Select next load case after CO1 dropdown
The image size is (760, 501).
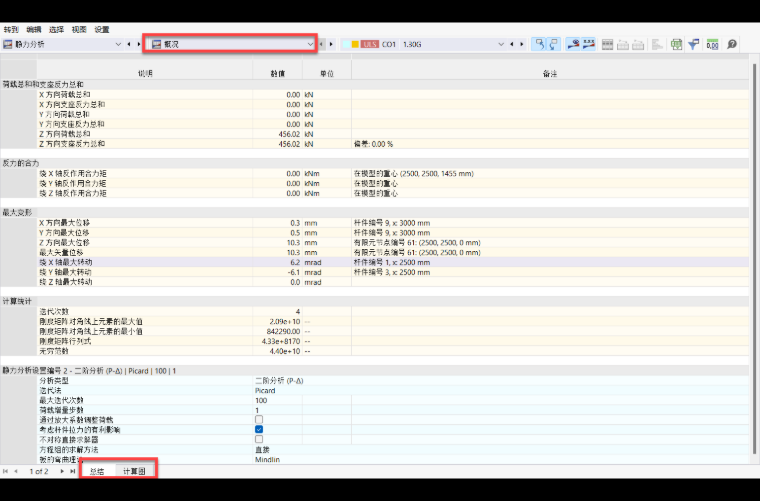(522, 44)
